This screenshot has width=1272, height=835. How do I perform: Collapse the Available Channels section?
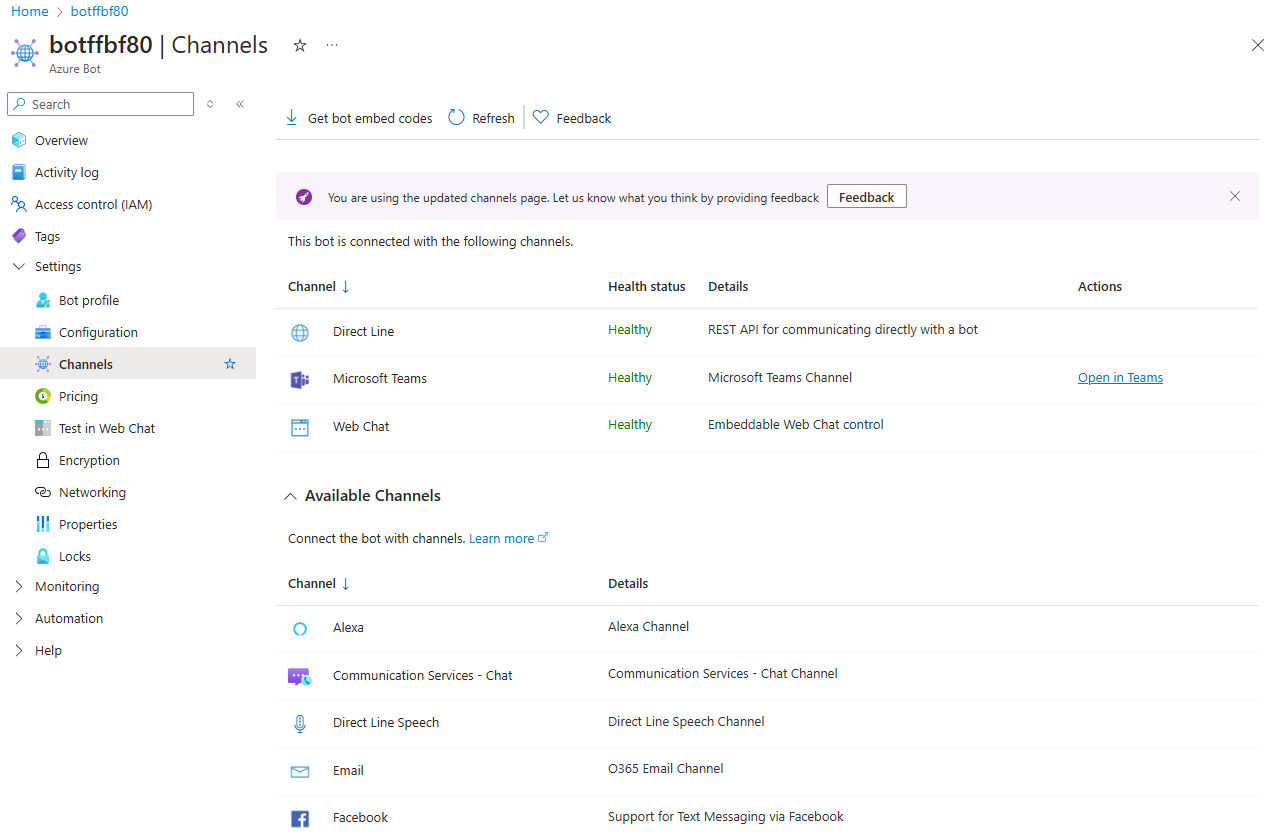coord(290,496)
